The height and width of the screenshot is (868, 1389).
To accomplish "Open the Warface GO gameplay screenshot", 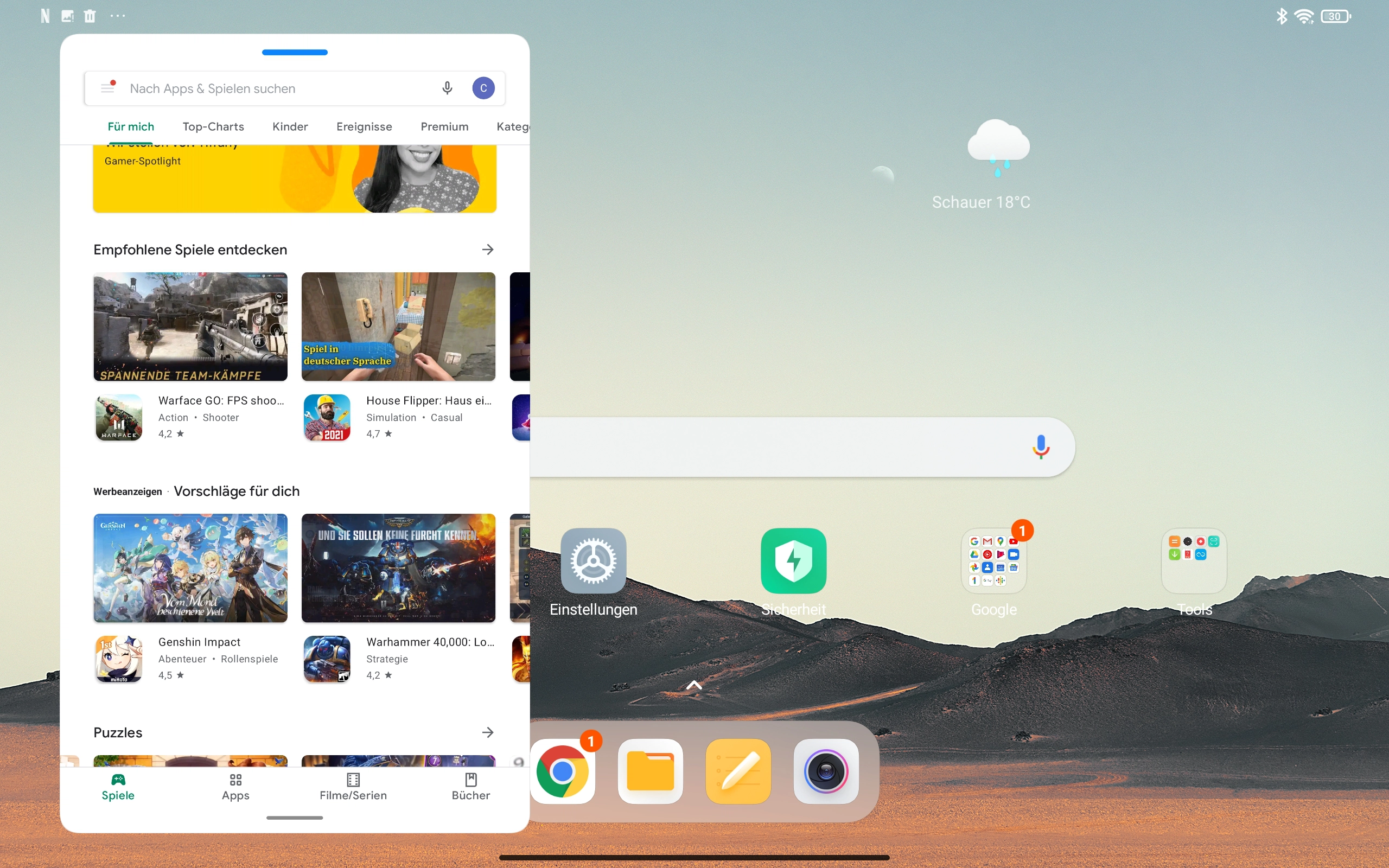I will pyautogui.click(x=190, y=326).
